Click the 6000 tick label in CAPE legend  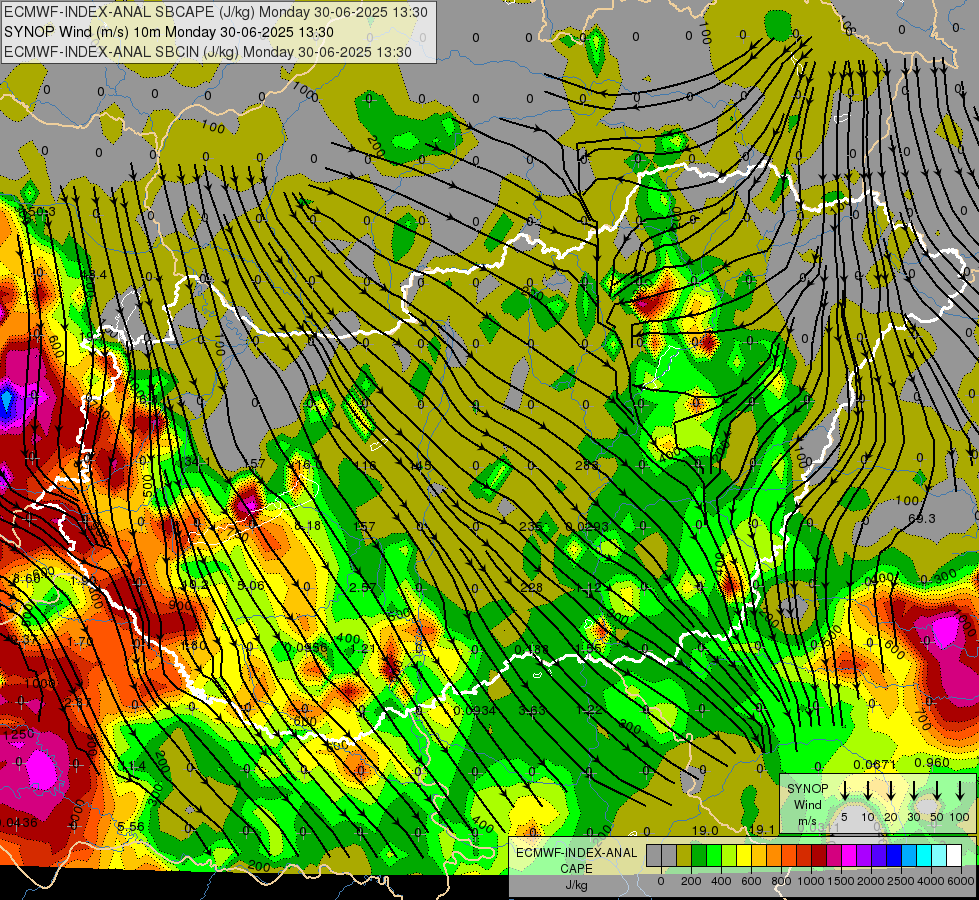962,881
